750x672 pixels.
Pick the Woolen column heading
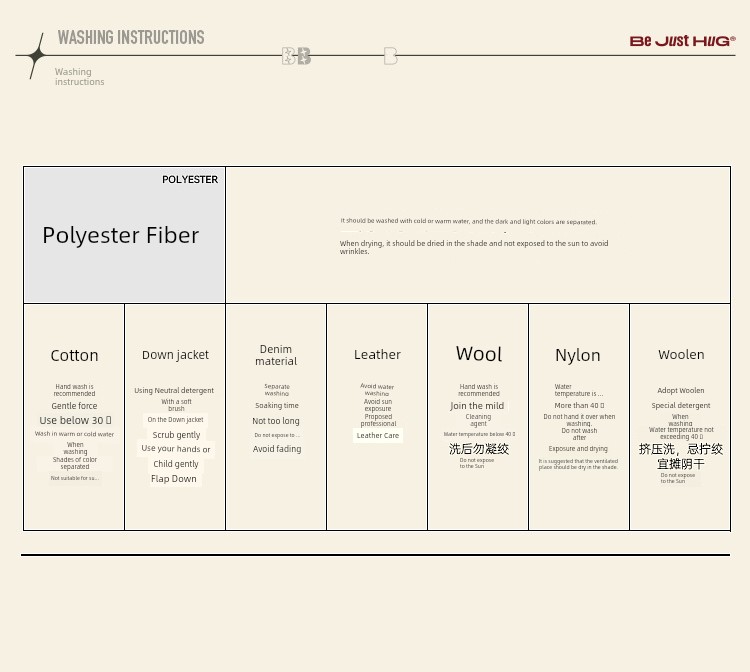tap(681, 355)
